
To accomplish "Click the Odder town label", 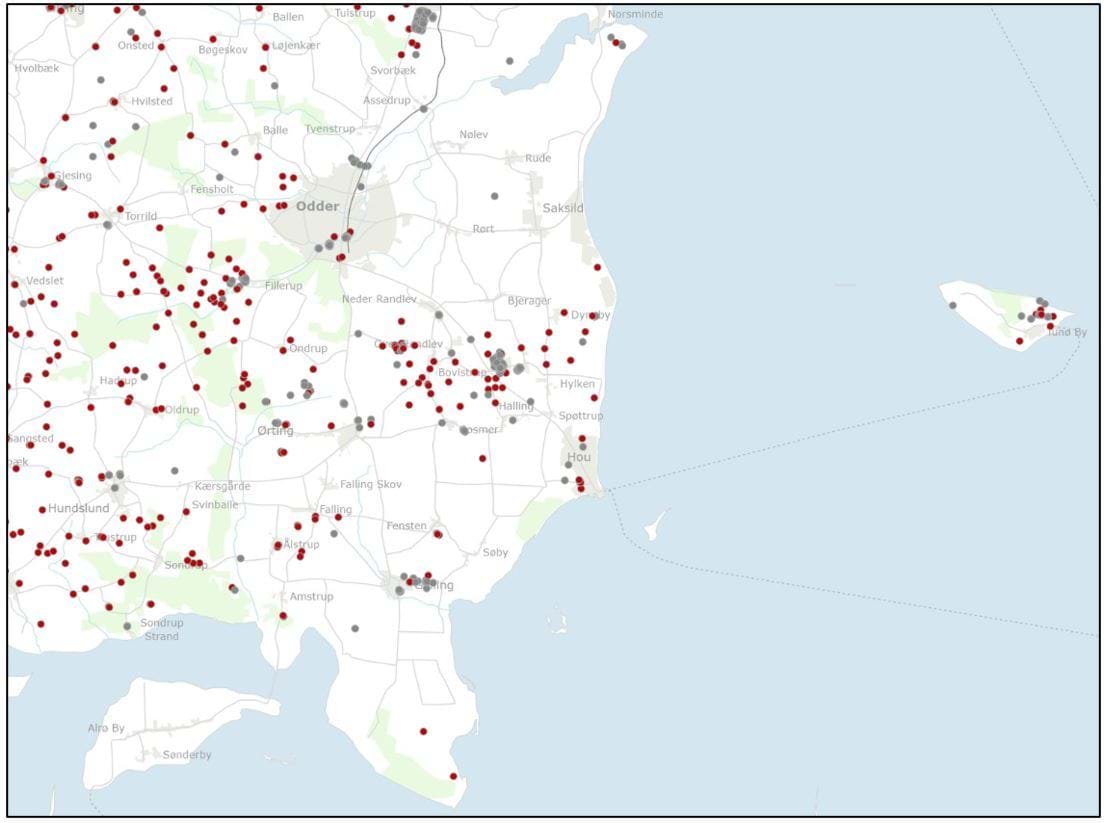I will pyautogui.click(x=317, y=207).
